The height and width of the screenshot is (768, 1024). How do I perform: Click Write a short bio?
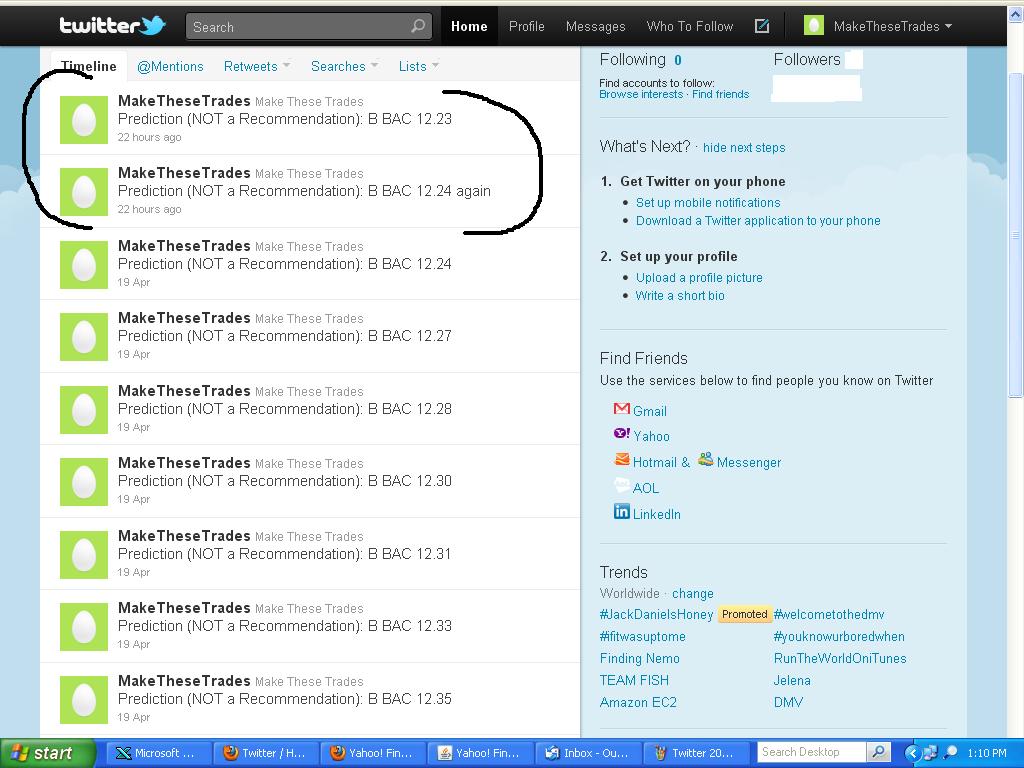(680, 295)
